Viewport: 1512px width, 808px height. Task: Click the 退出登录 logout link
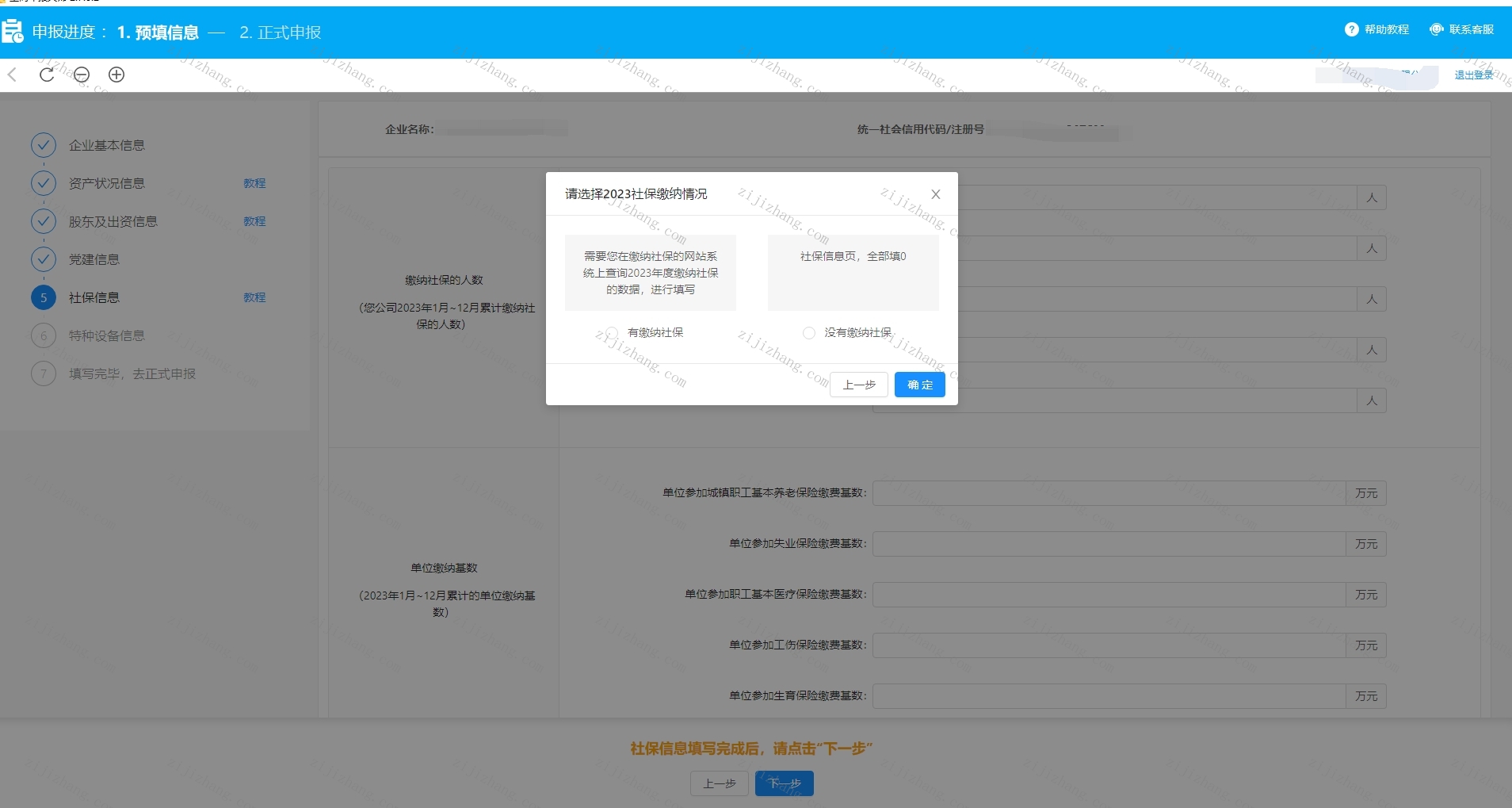point(1473,75)
